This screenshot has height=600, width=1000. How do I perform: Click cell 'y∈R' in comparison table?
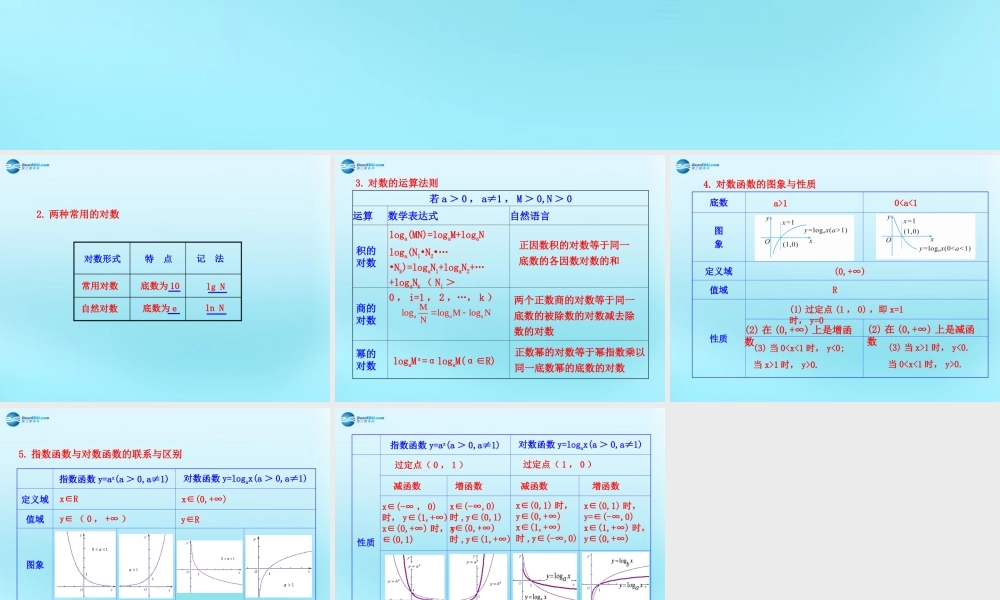click(x=190, y=520)
